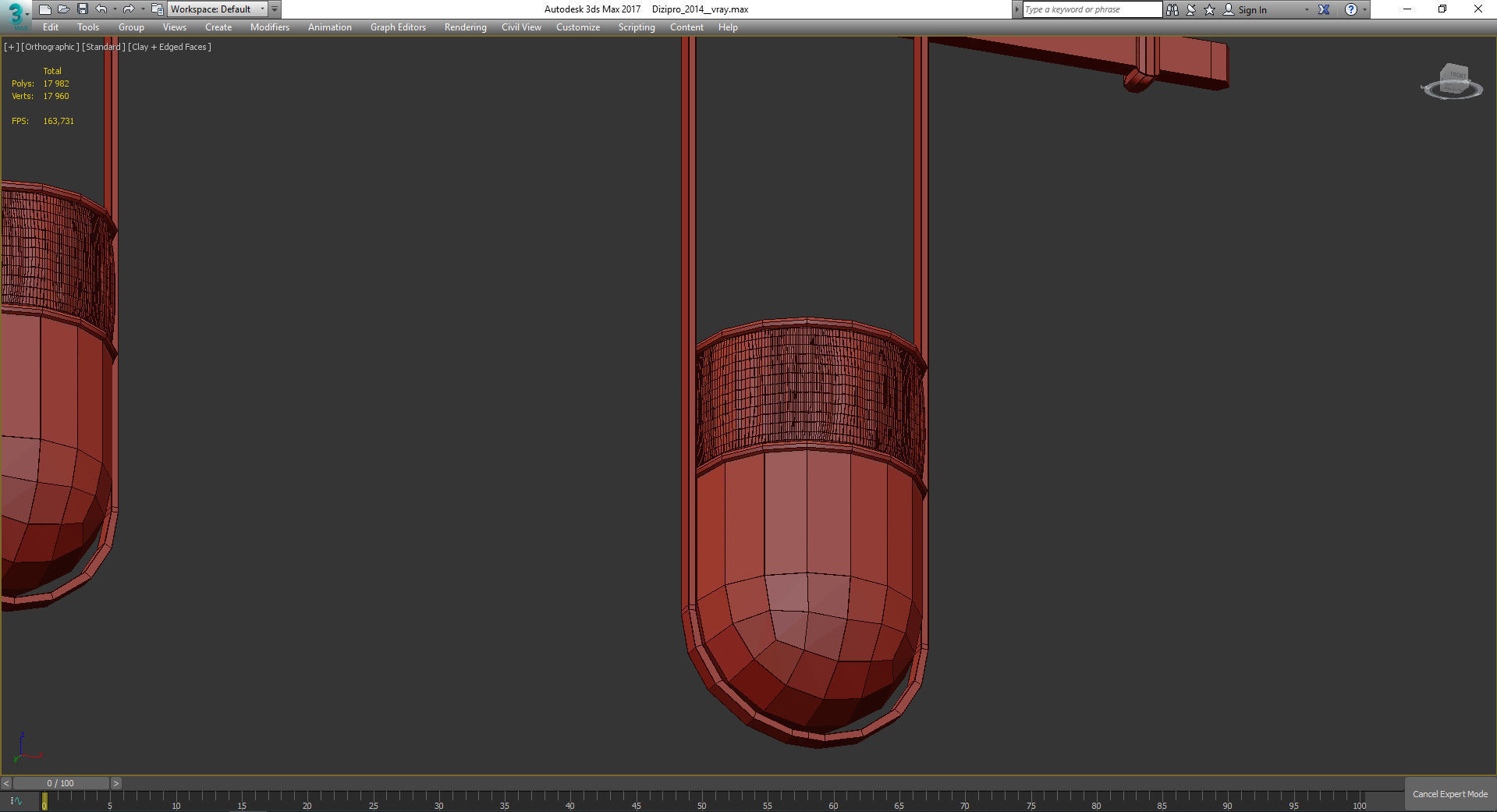Step the time slider forward with the > arrow
The width and height of the screenshot is (1497, 812).
[115, 783]
